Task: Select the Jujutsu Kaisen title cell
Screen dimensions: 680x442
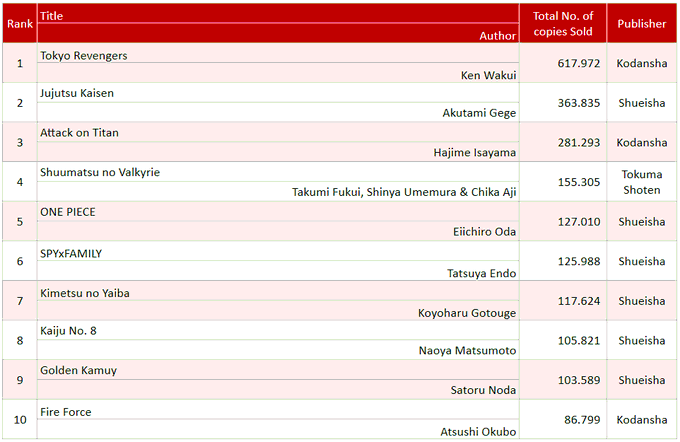Action: tap(278, 93)
